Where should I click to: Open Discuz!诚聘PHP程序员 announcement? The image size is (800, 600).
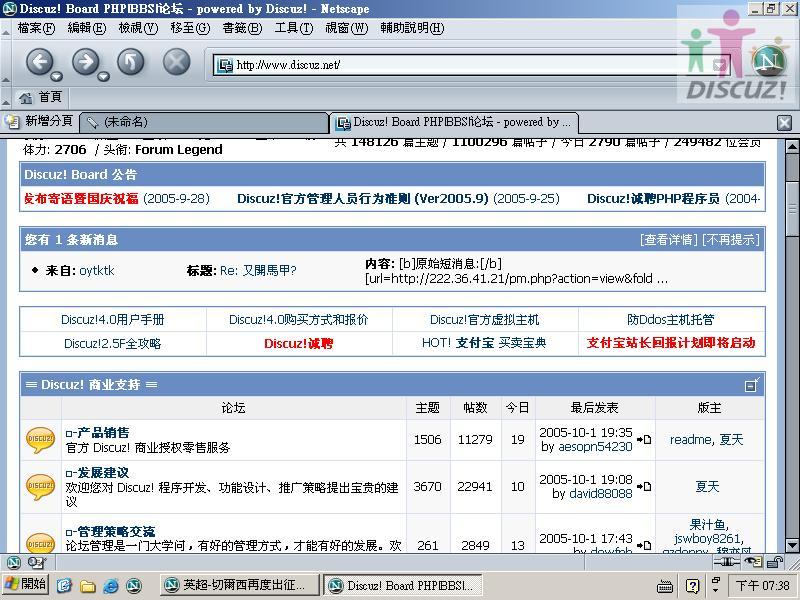(x=653, y=198)
